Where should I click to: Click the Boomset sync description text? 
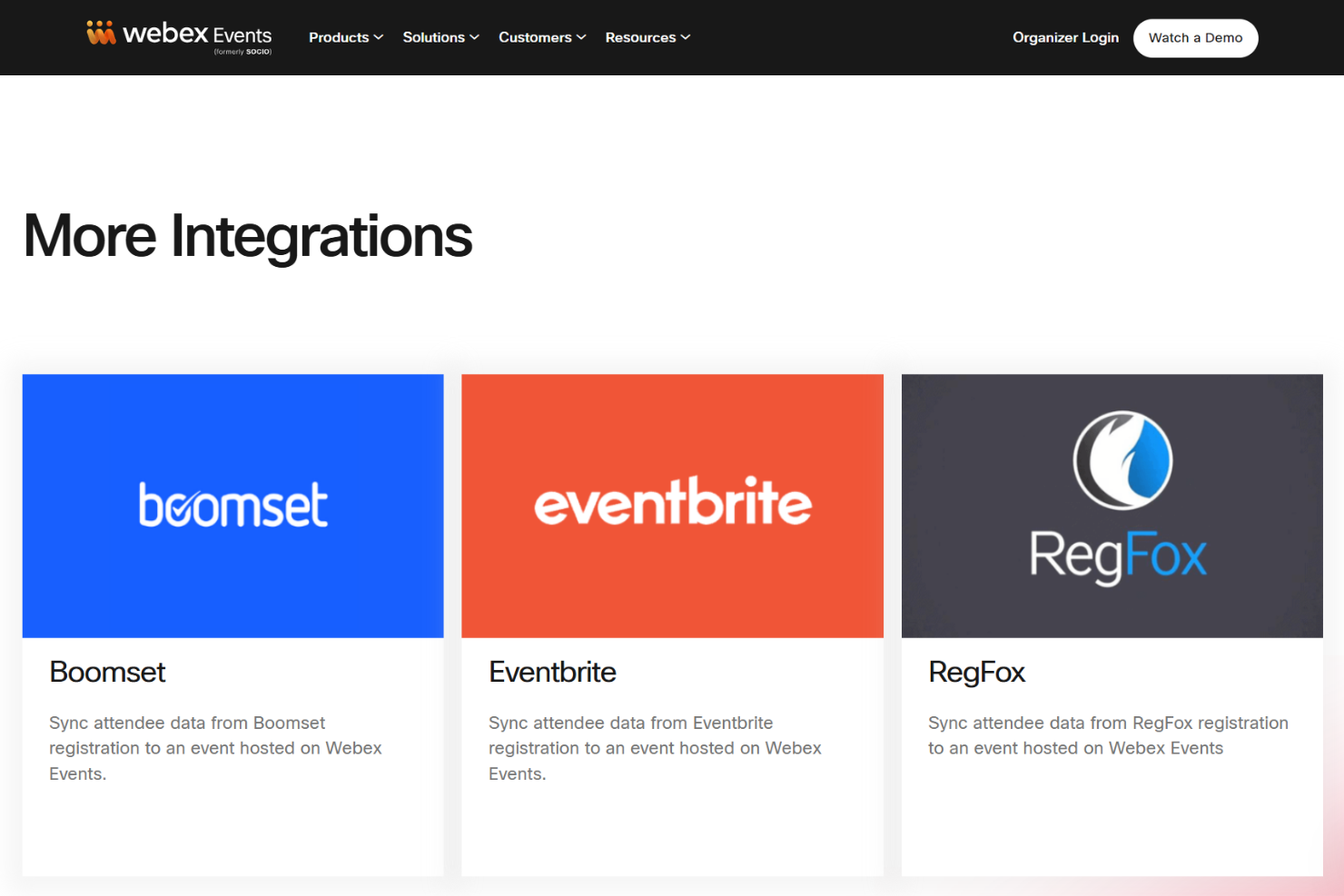[215, 748]
